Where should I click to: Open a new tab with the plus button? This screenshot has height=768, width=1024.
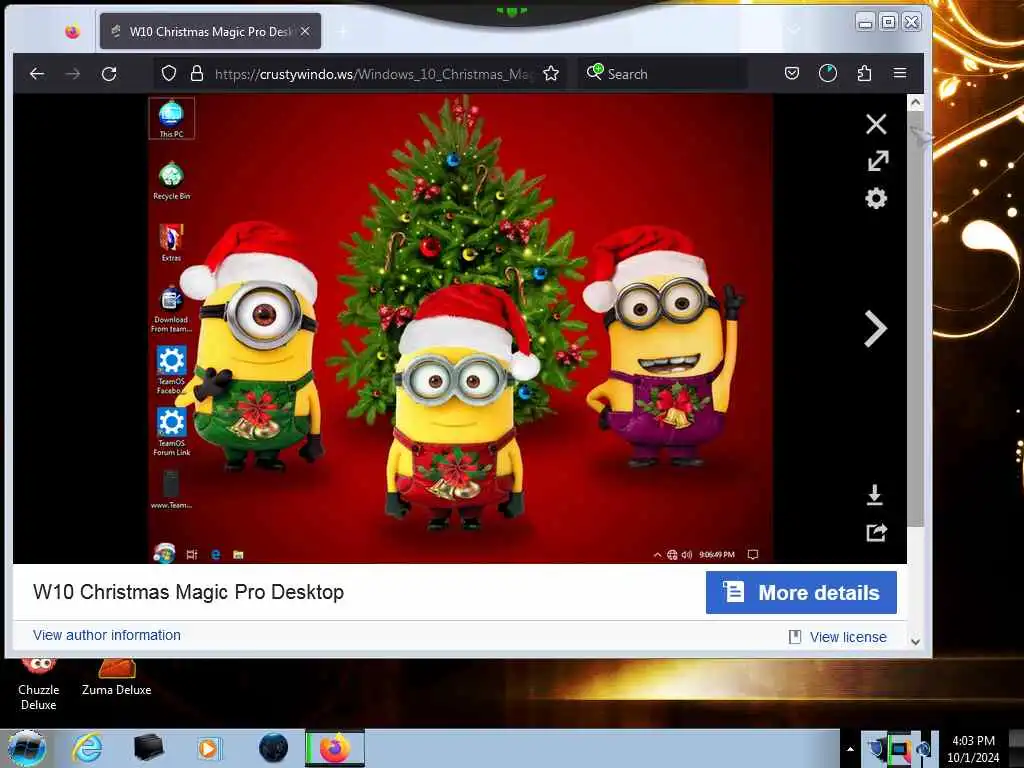click(343, 31)
